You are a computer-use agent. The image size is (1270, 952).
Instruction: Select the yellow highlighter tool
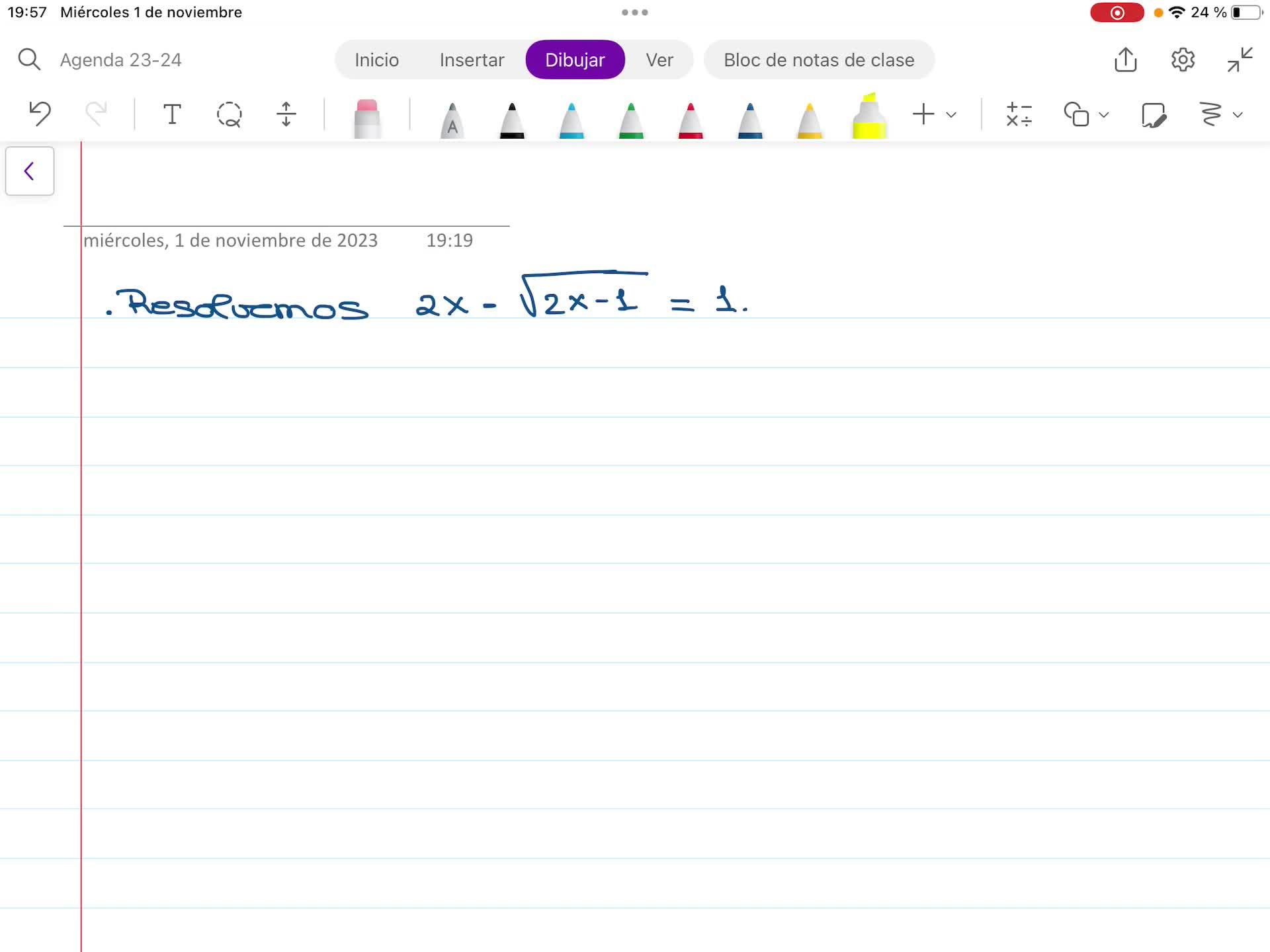pos(868,118)
